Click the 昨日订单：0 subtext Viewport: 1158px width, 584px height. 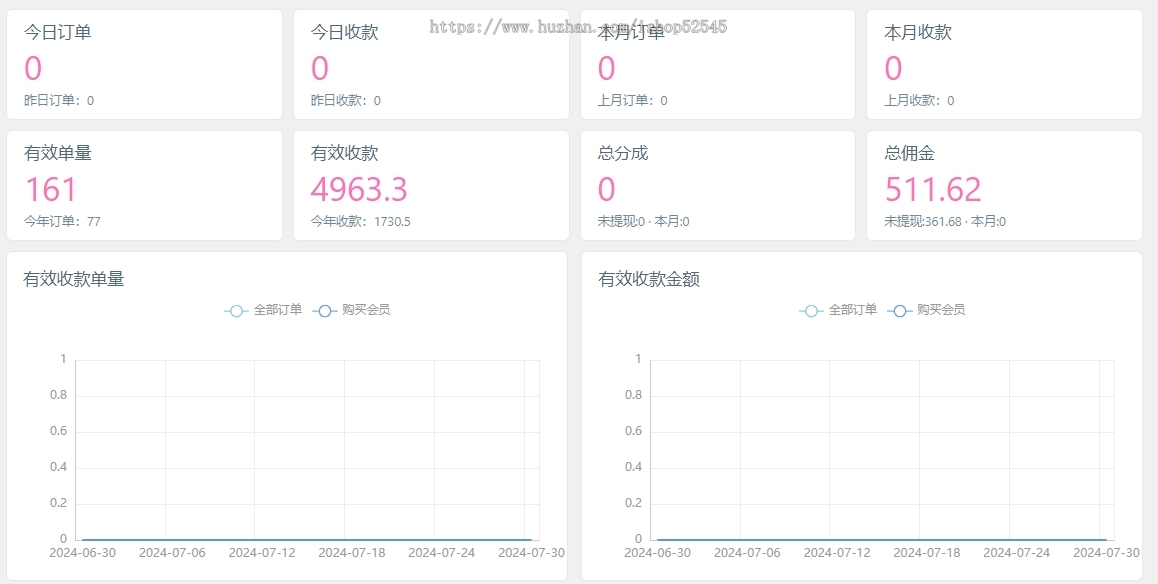59,100
